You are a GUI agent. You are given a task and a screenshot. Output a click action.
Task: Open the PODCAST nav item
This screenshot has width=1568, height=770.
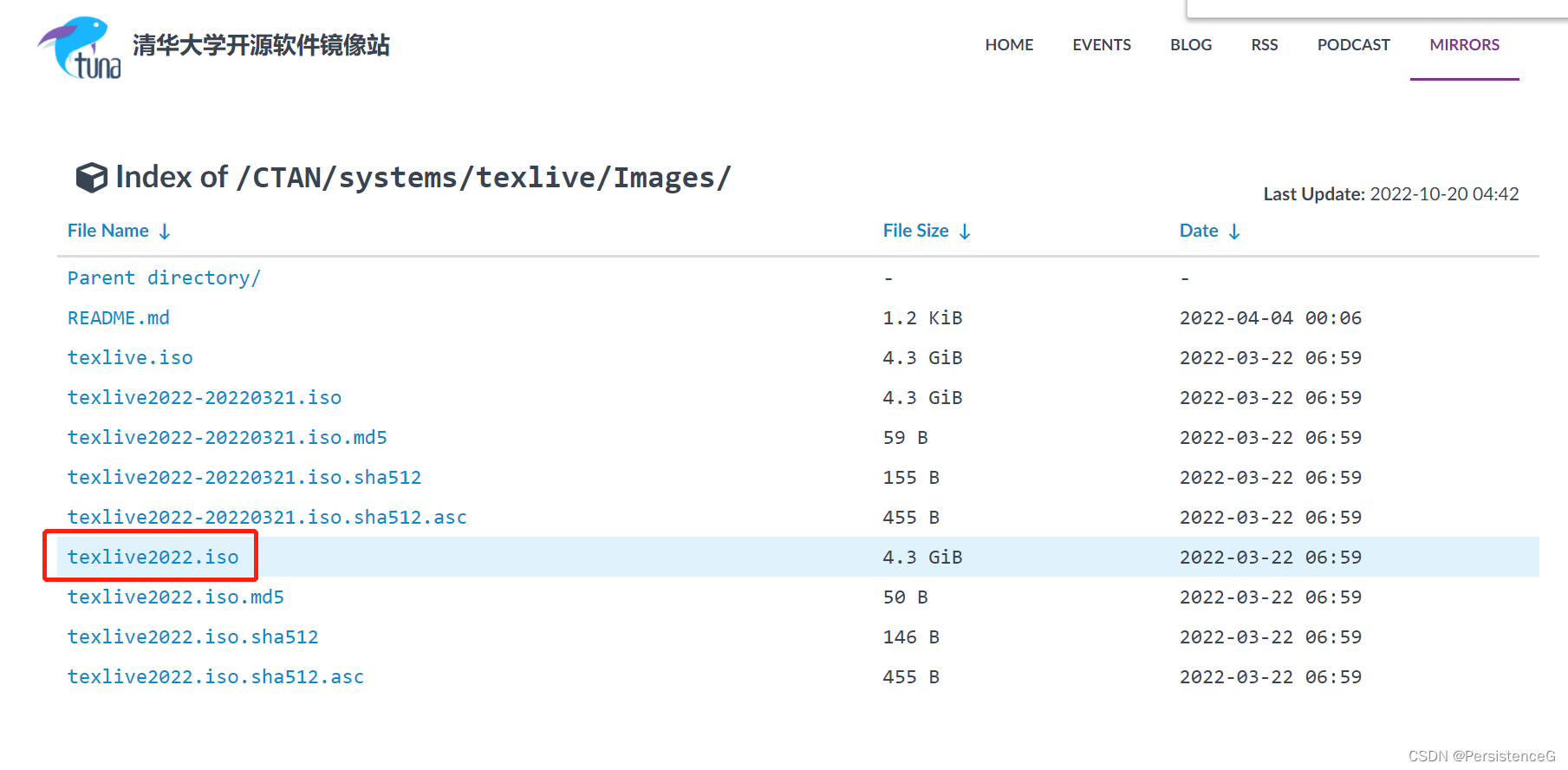(x=1353, y=45)
